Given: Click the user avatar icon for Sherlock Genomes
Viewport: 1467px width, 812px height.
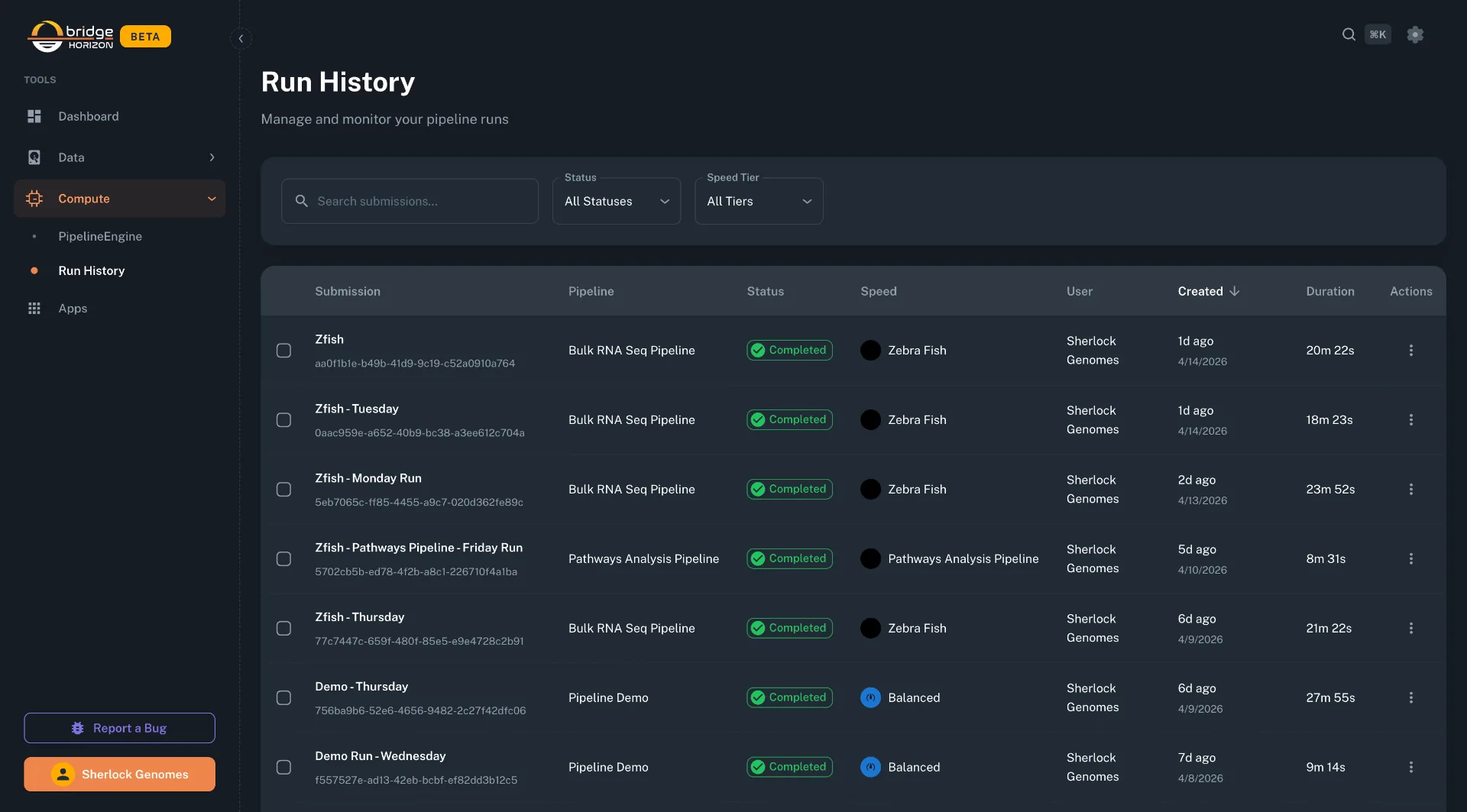Looking at the screenshot, I should tap(63, 774).
